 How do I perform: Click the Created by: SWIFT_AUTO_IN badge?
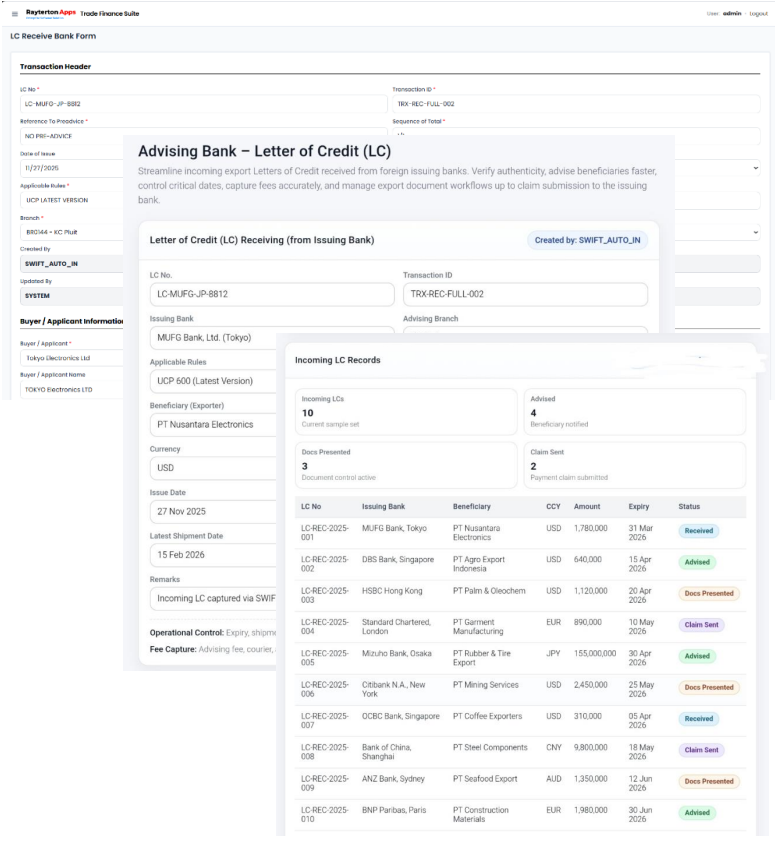[588, 240]
